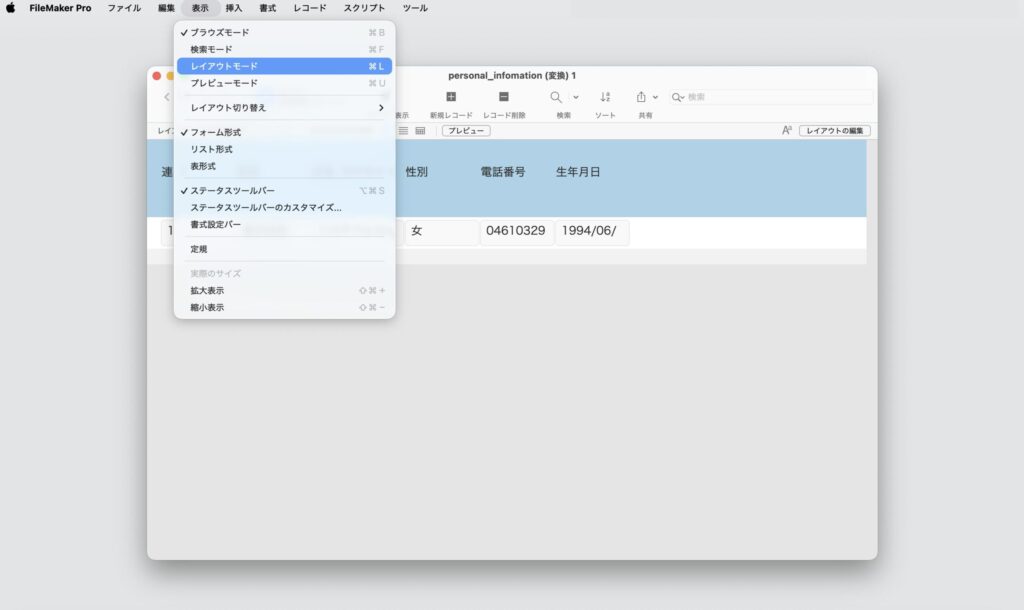The image size is (1024, 610).
Task: Open find mode using the 検索 magnifier icon
Action: pos(554,97)
